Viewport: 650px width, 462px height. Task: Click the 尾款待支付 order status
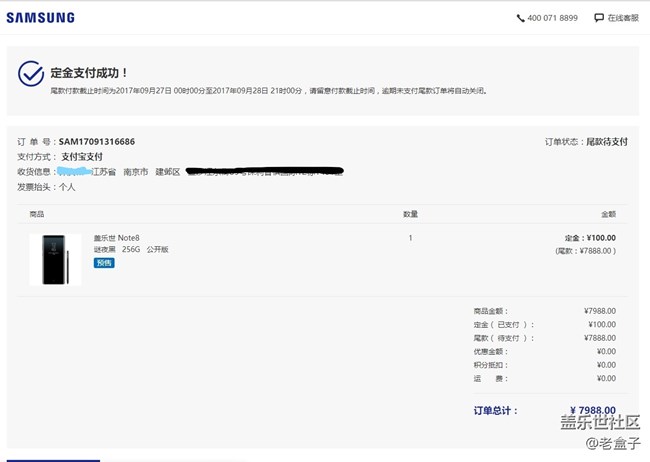606,141
